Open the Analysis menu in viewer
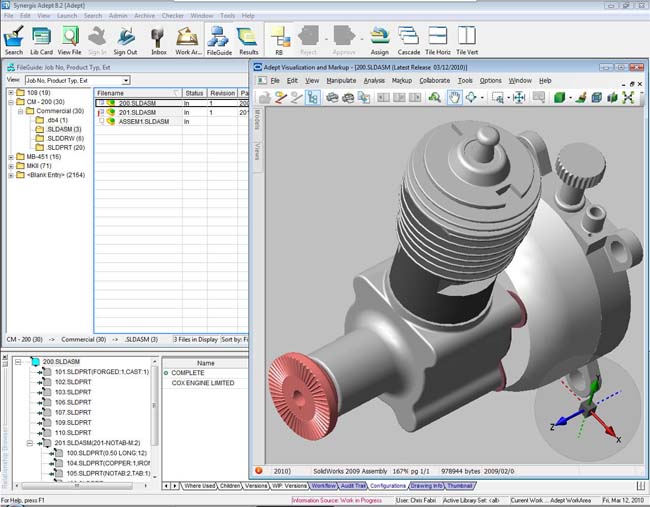The width and height of the screenshot is (650, 507). pos(374,80)
